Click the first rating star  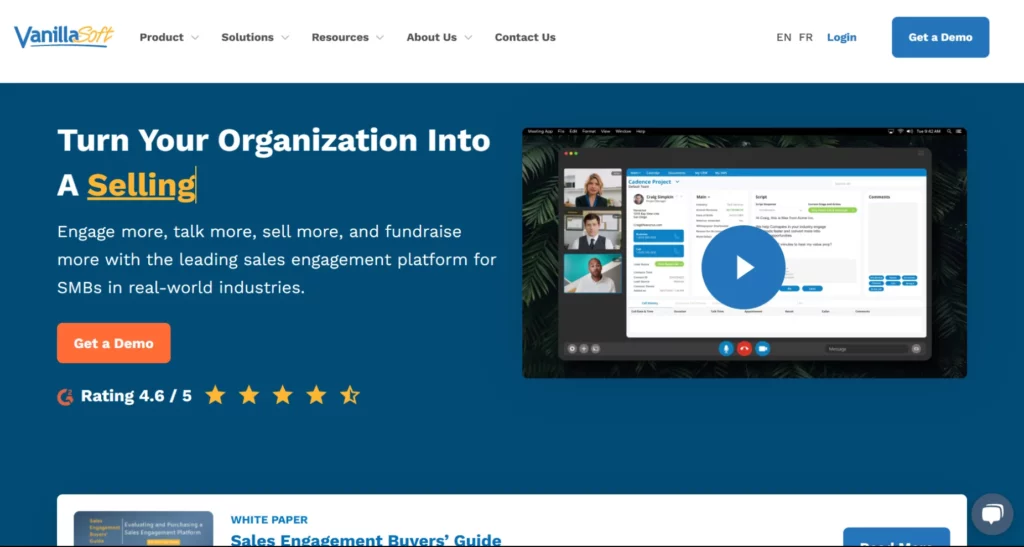(x=215, y=395)
